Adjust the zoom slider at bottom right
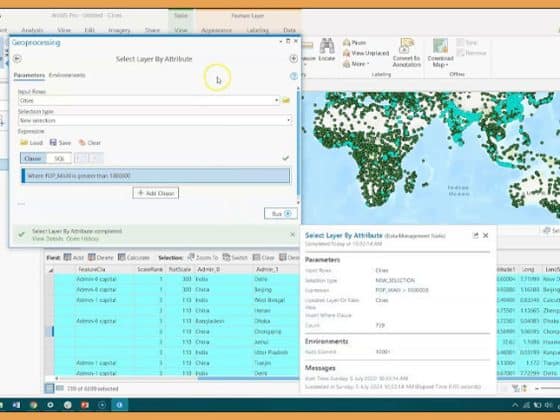Viewport: 560px width, 420px height. click(549, 388)
